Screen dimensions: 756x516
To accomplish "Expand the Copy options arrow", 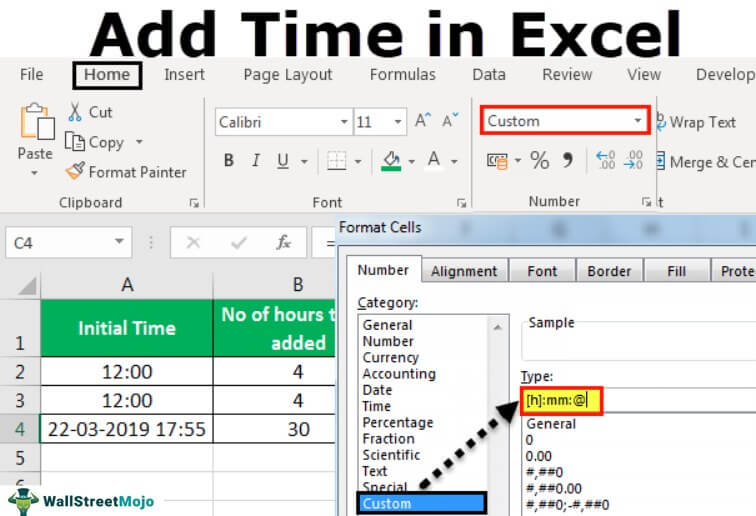I will coord(139,142).
